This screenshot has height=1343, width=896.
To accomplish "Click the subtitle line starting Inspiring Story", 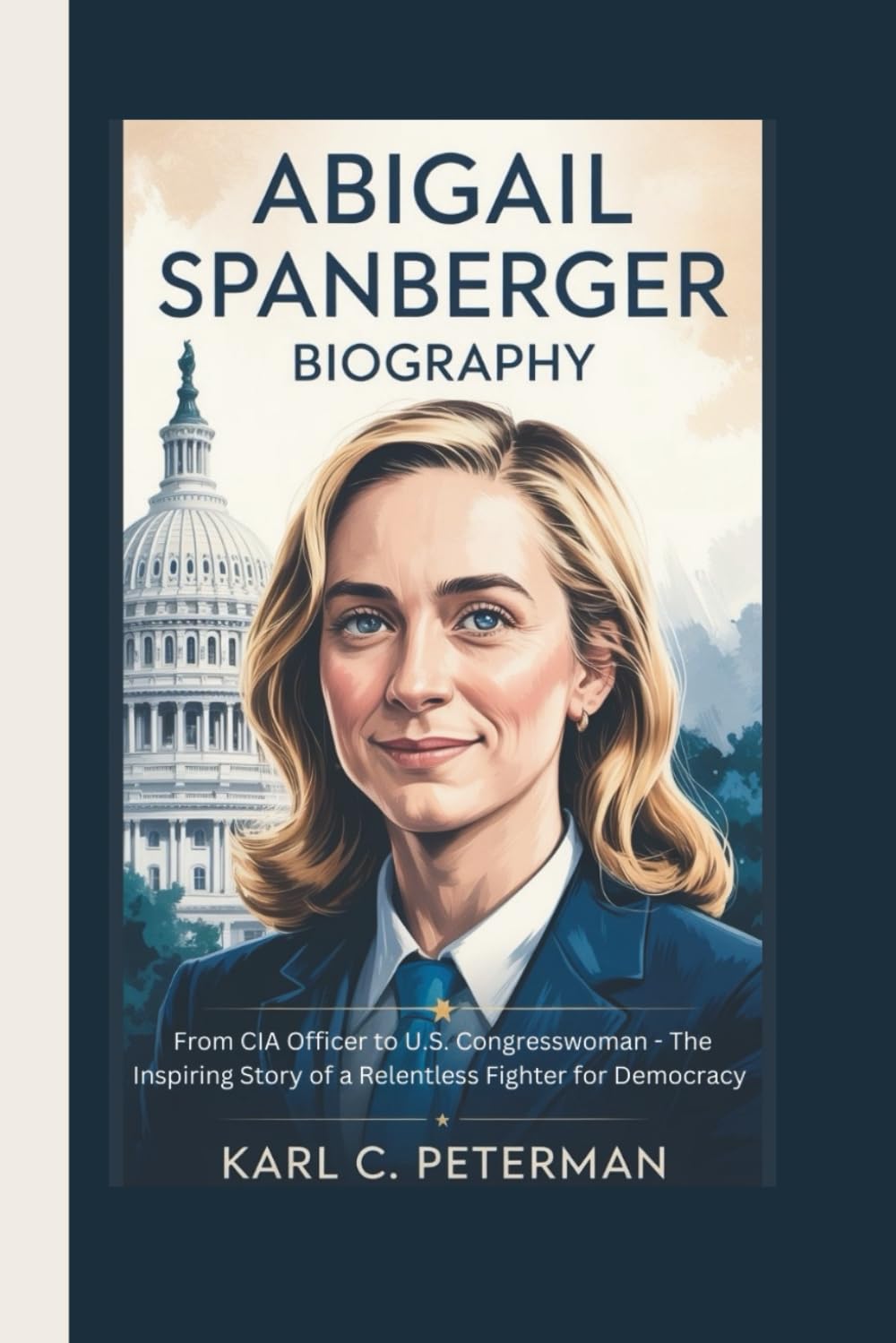I will pyautogui.click(x=439, y=1076).
